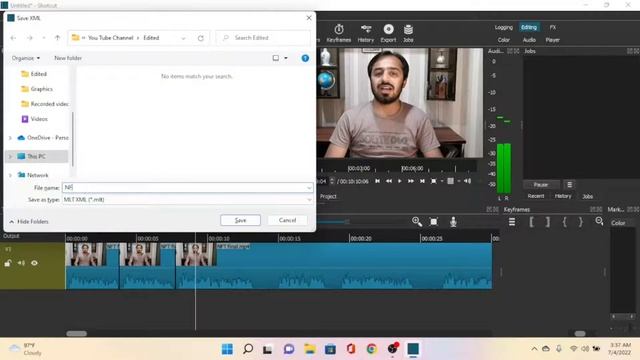Record audio with the microphone icon
Viewport: 640px width, 360px height.
point(453,222)
